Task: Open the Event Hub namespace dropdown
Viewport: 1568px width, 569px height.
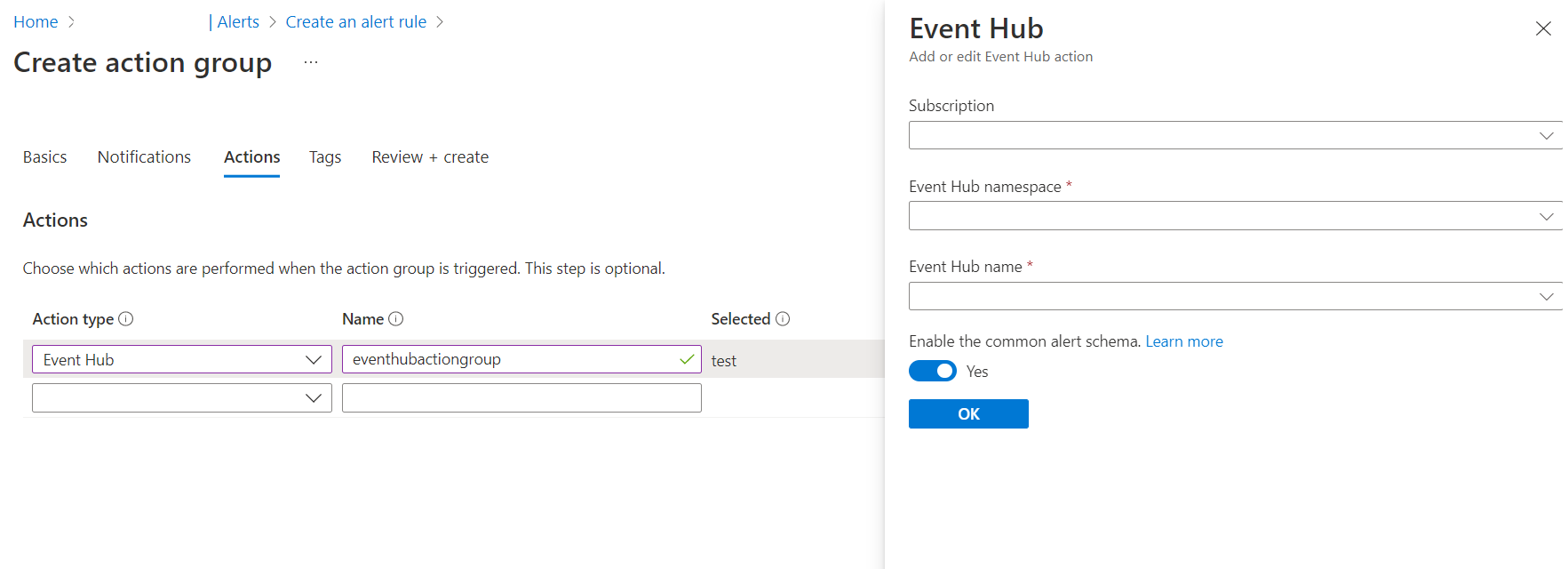Action: pyautogui.click(x=1235, y=216)
